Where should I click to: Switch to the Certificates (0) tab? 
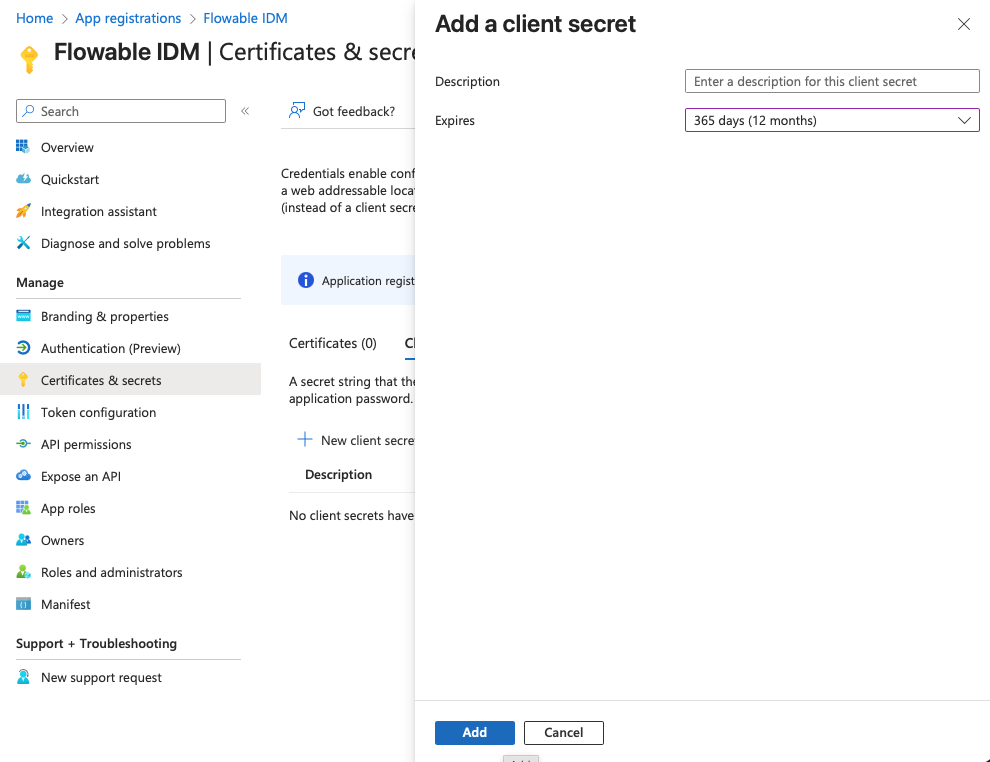(x=332, y=343)
